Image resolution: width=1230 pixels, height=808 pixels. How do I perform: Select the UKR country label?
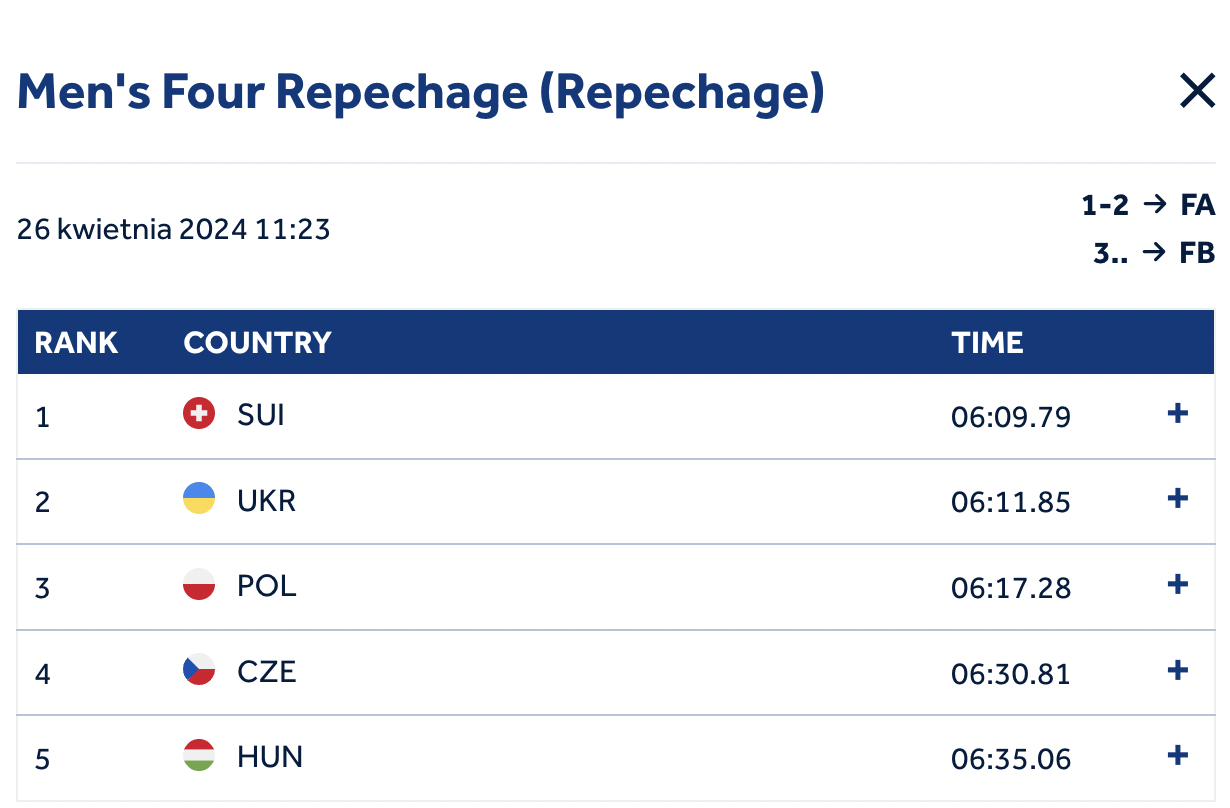267,500
